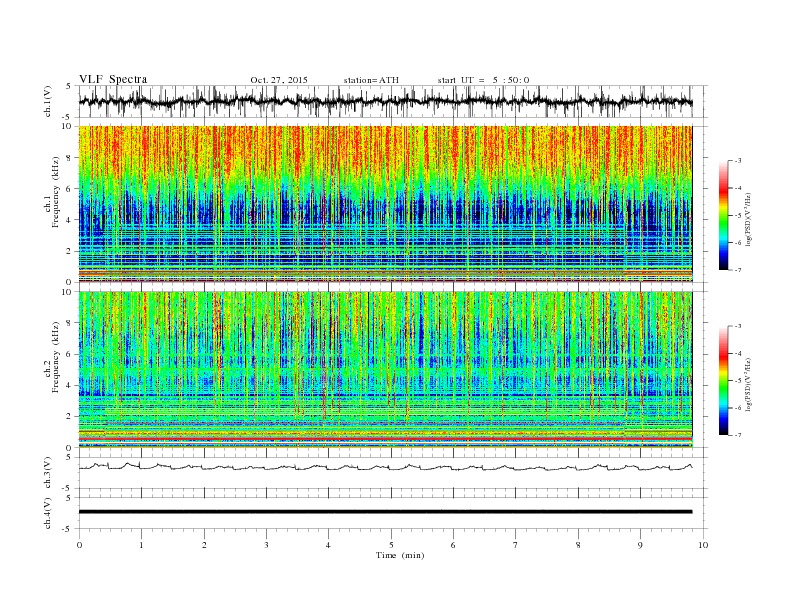
Task: Click the "-7" tick on ch.1 color bar
Action: pyautogui.click(x=738, y=270)
